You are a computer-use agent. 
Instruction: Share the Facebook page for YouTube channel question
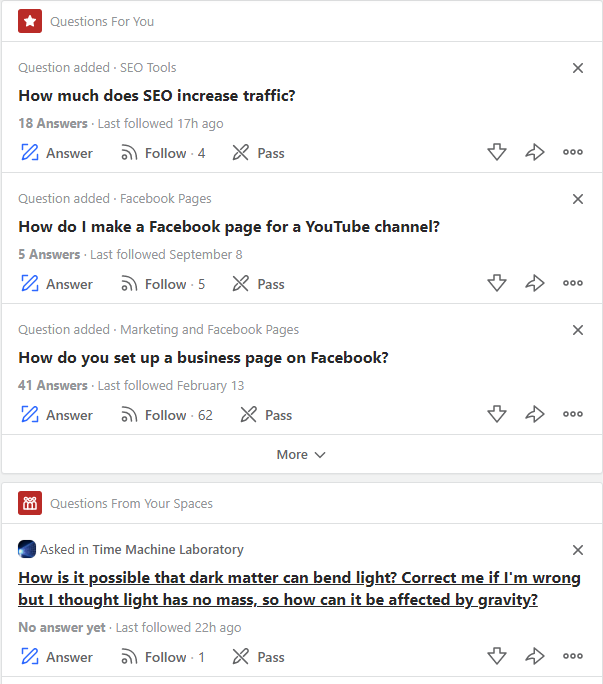[x=534, y=283]
